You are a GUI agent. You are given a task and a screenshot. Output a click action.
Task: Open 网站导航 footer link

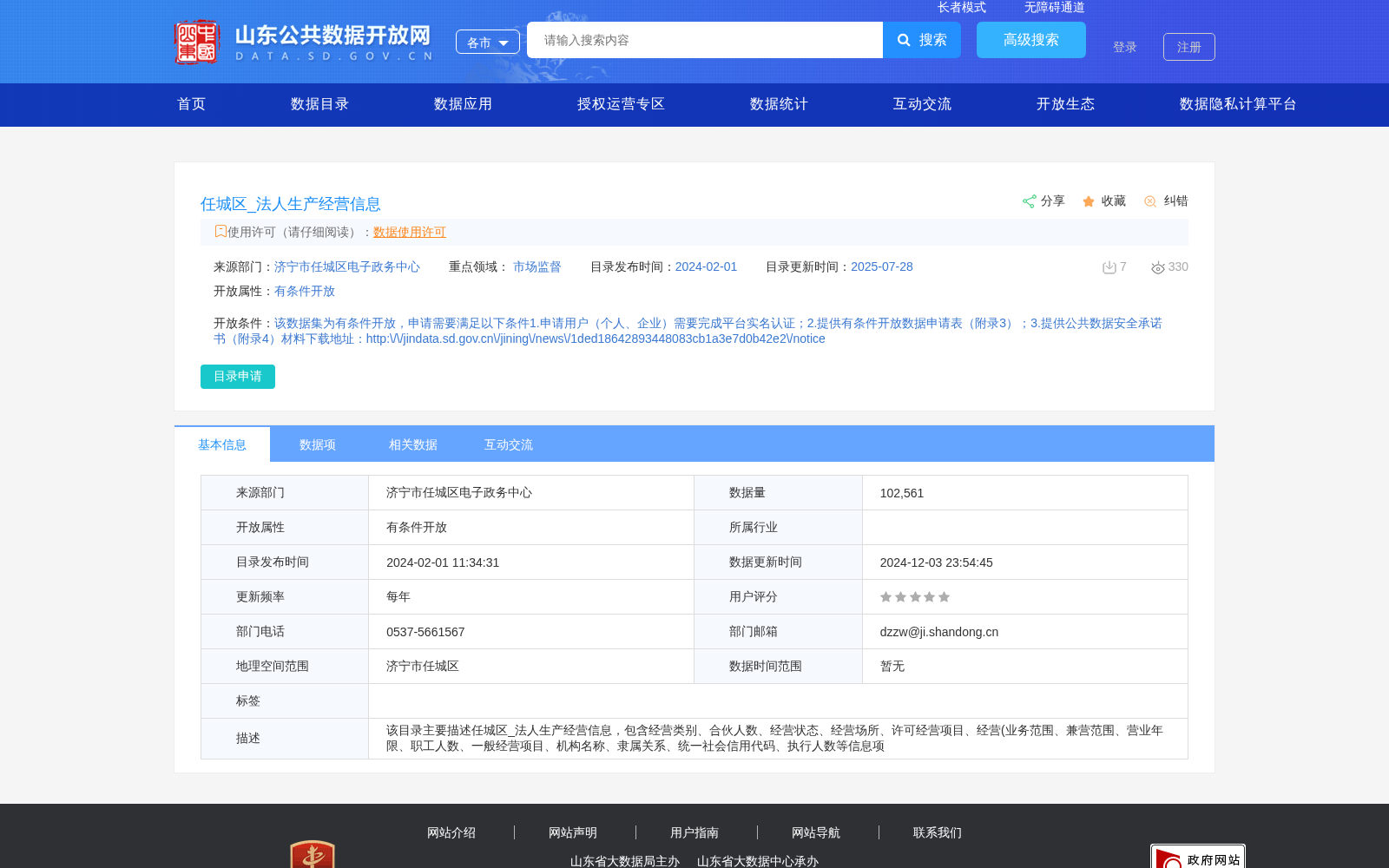[816, 832]
